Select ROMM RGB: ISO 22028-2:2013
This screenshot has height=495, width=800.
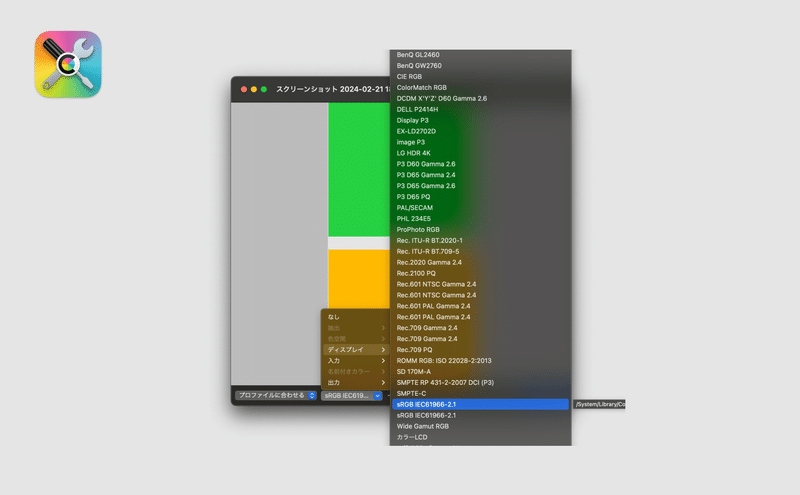pyautogui.click(x=481, y=361)
